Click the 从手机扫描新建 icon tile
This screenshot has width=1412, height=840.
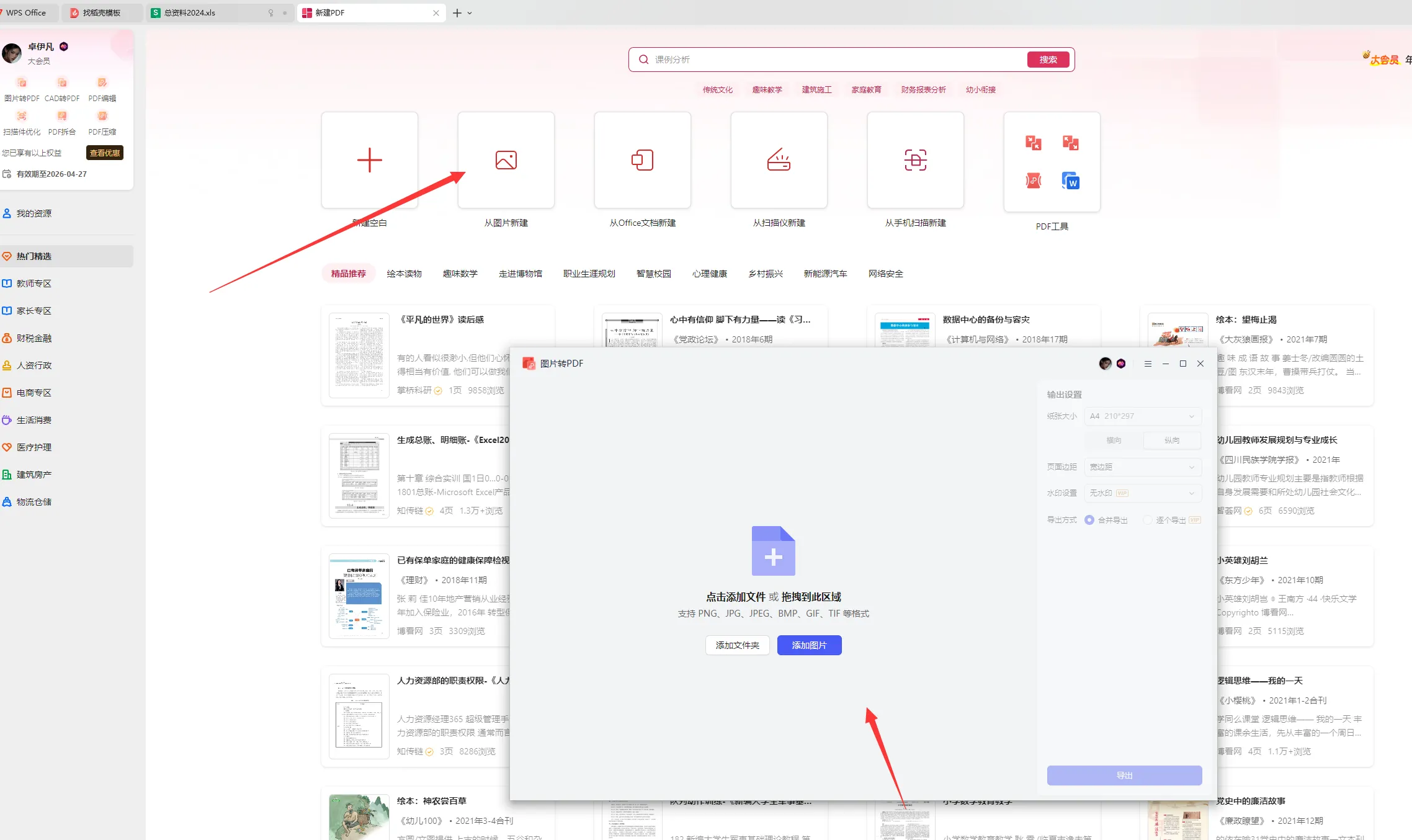(x=915, y=160)
